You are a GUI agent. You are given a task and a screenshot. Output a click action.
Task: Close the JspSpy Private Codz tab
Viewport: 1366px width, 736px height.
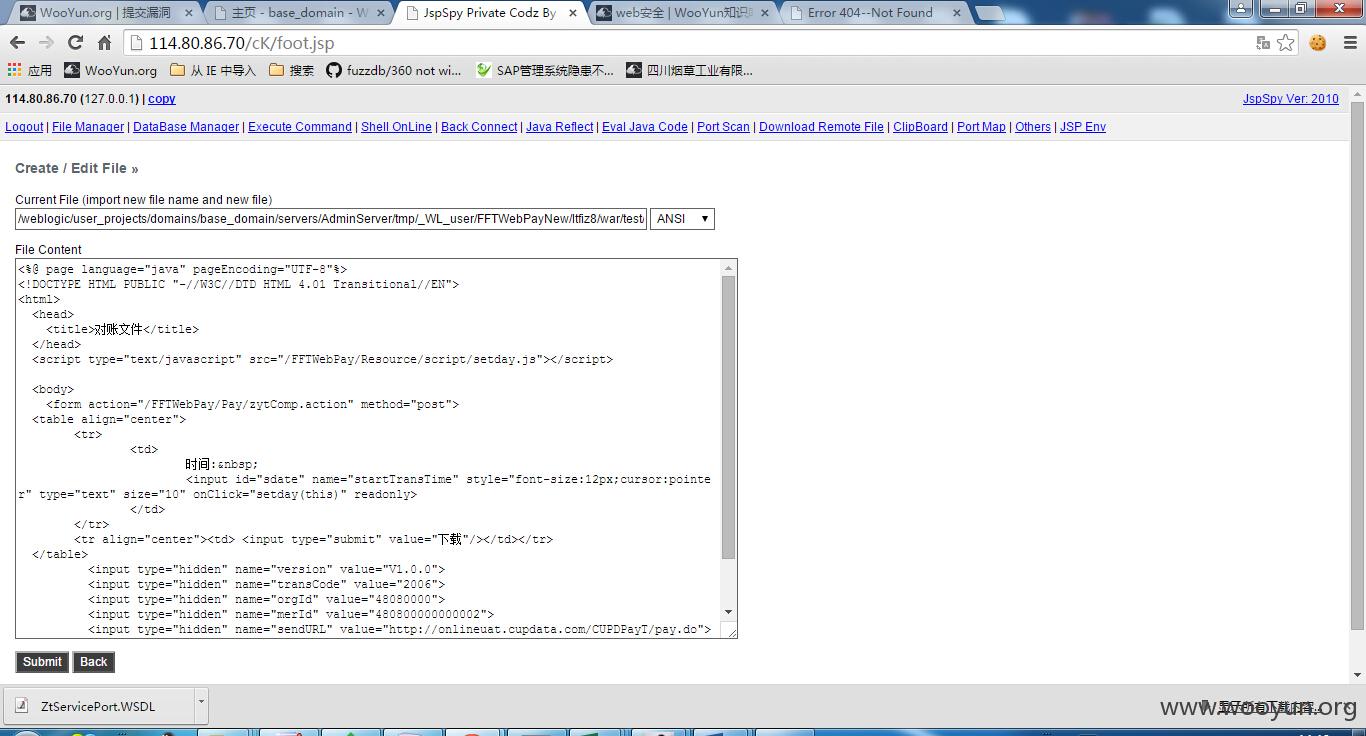[572, 13]
